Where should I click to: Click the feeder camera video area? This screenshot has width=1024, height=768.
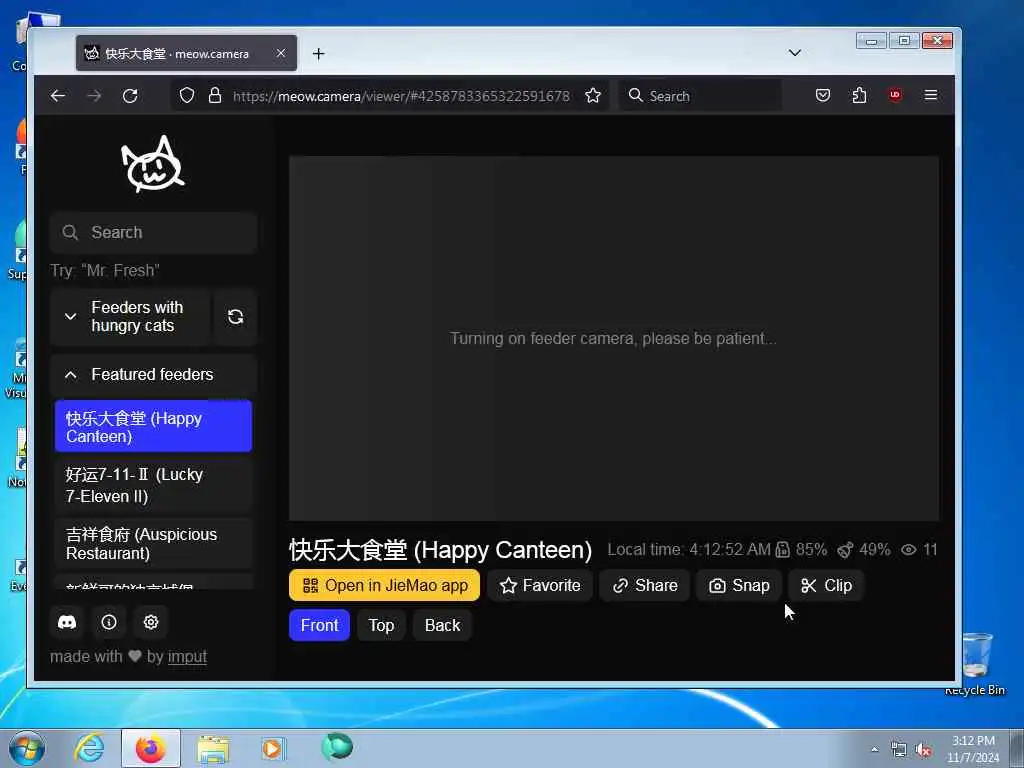(614, 338)
